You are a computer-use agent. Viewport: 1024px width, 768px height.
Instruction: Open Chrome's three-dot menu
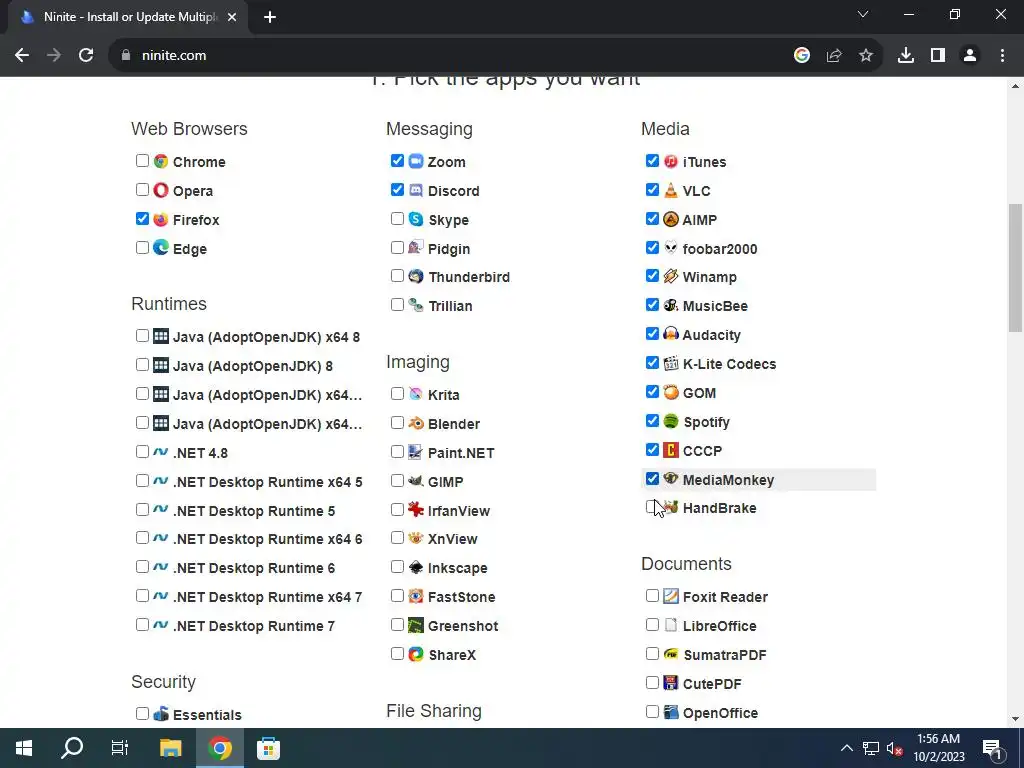[1002, 56]
